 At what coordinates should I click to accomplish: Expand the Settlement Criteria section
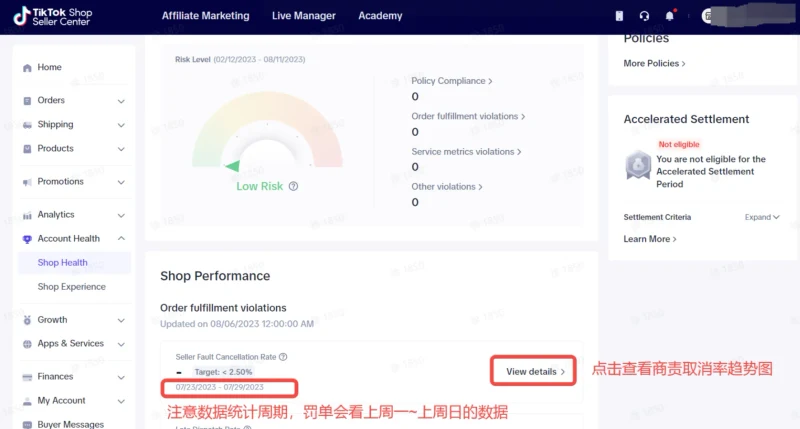(762, 217)
